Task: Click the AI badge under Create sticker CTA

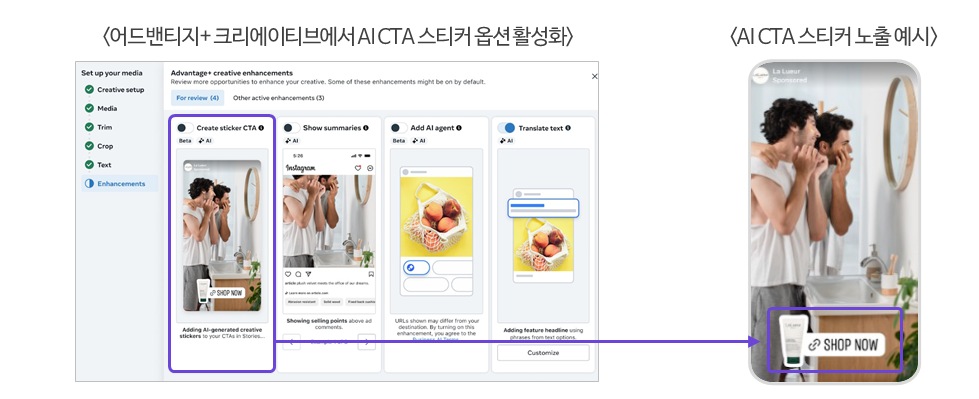Action: coord(205,141)
